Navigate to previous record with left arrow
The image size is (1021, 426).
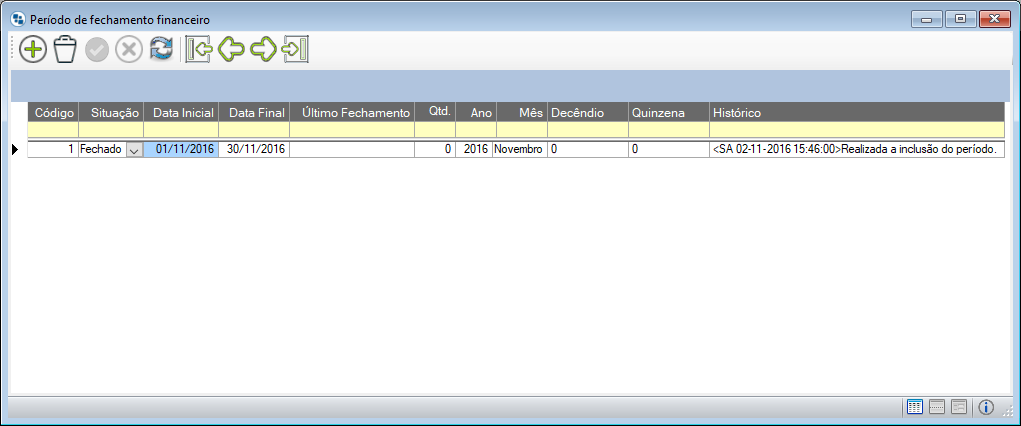coord(231,50)
